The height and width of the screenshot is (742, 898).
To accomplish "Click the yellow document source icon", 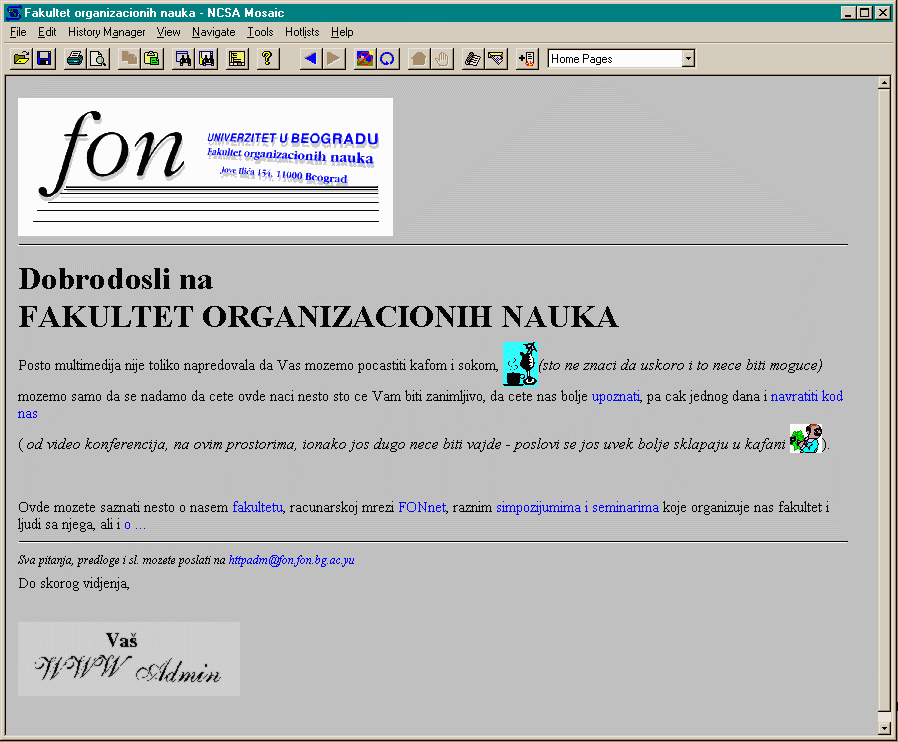I will click(x=237, y=58).
